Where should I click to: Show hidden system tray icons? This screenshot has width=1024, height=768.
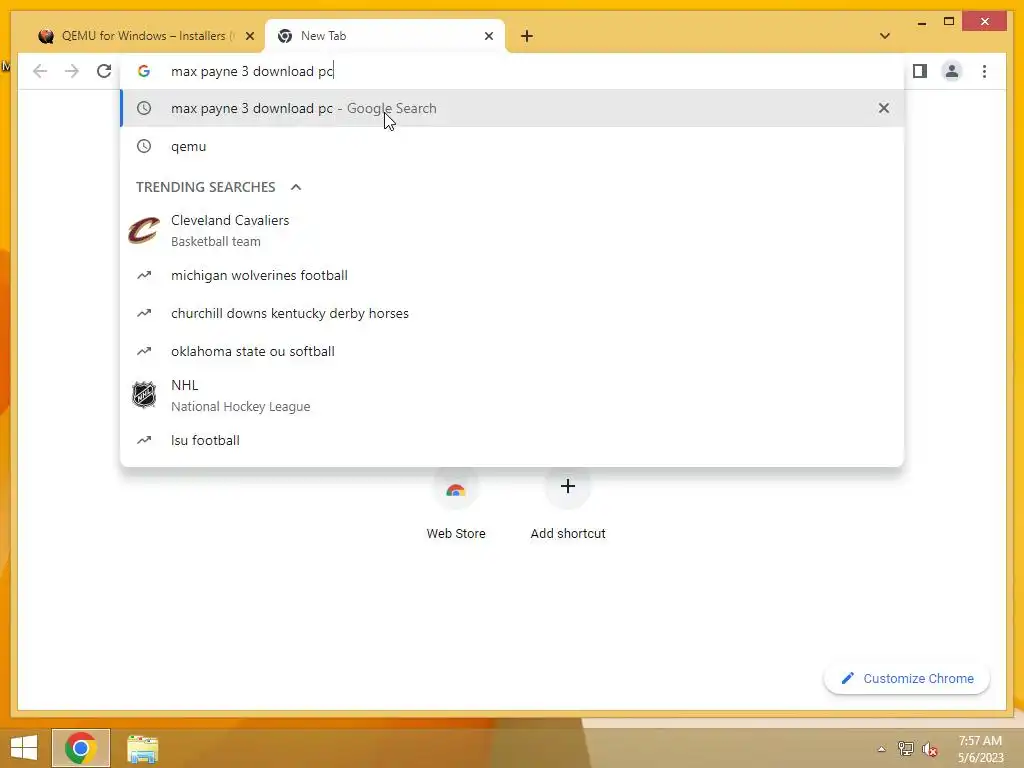(881, 749)
